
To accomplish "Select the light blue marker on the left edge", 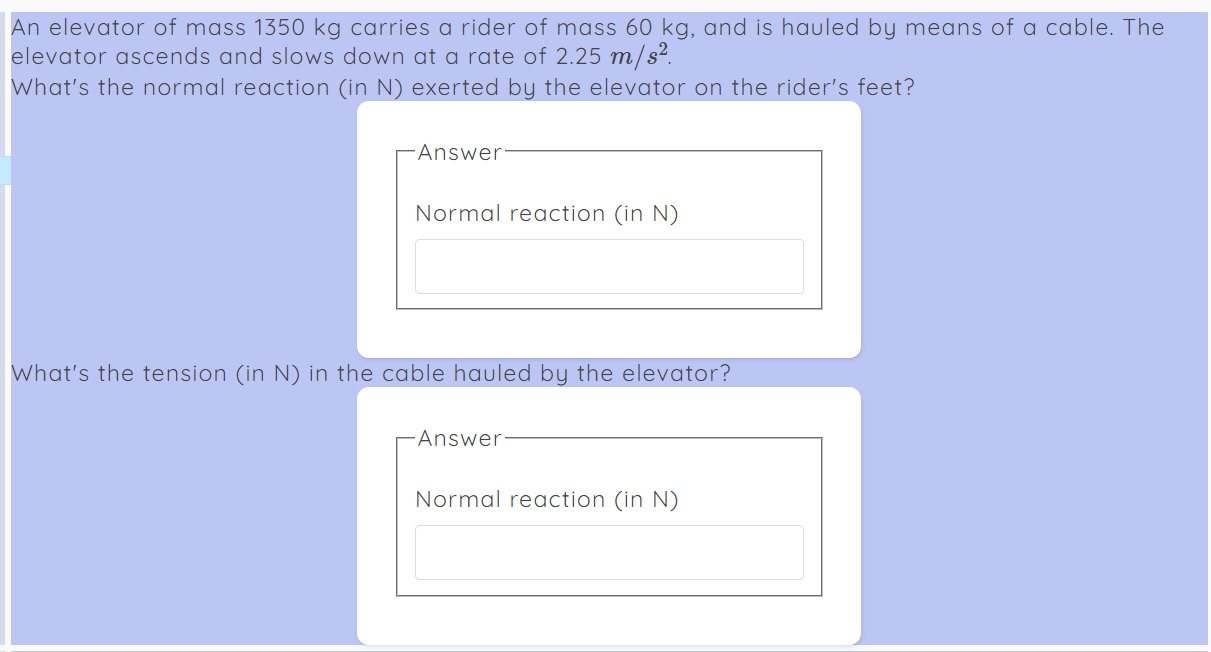I will tap(4, 169).
